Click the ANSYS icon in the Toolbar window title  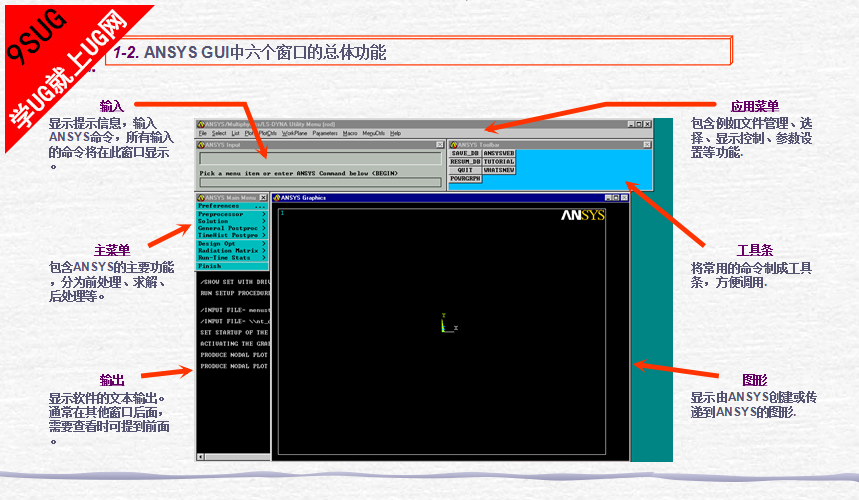click(x=453, y=145)
